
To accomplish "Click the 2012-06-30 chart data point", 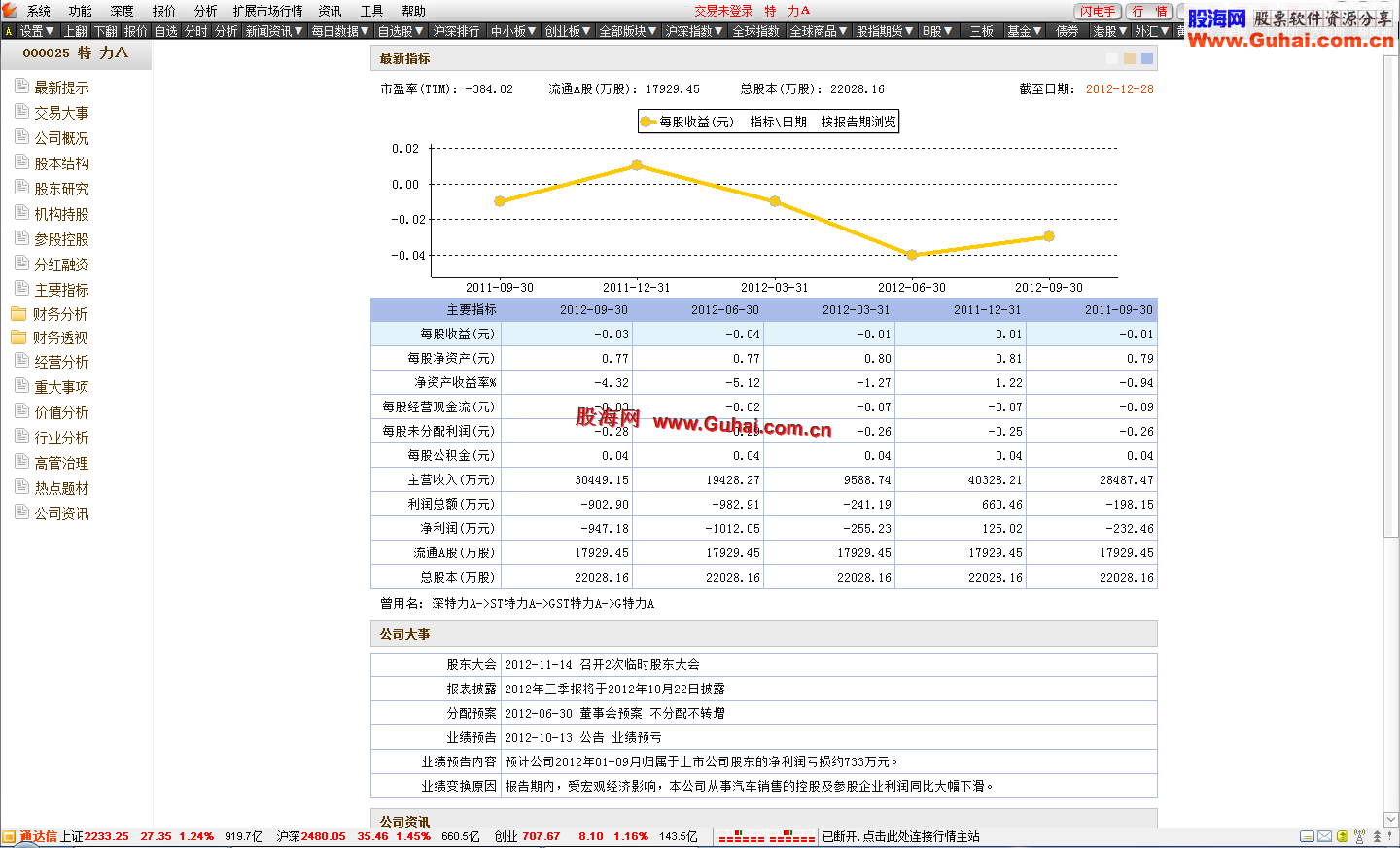I will point(912,255).
